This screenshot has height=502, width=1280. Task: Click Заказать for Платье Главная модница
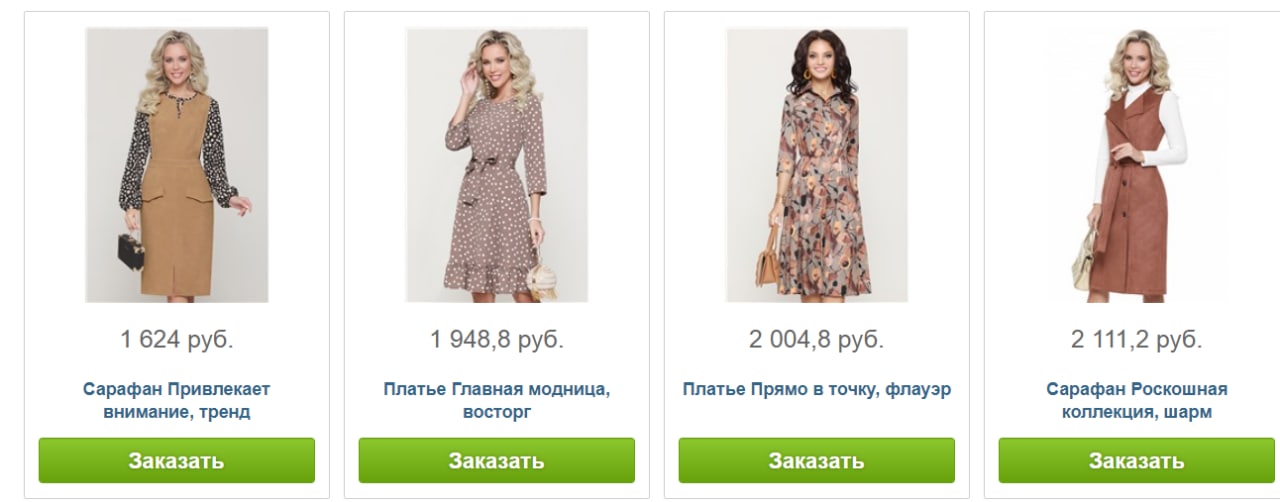point(497,461)
